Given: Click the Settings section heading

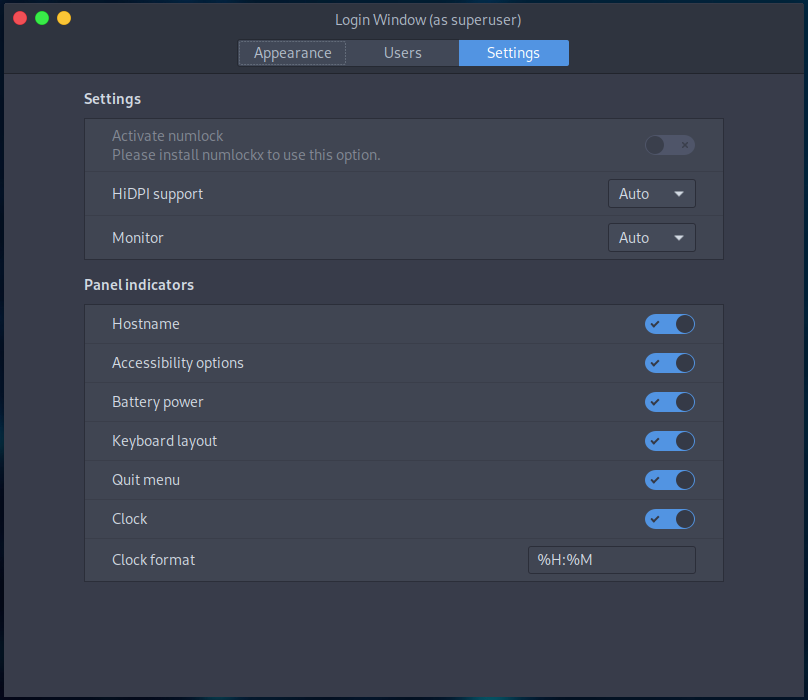Looking at the screenshot, I should (112, 99).
